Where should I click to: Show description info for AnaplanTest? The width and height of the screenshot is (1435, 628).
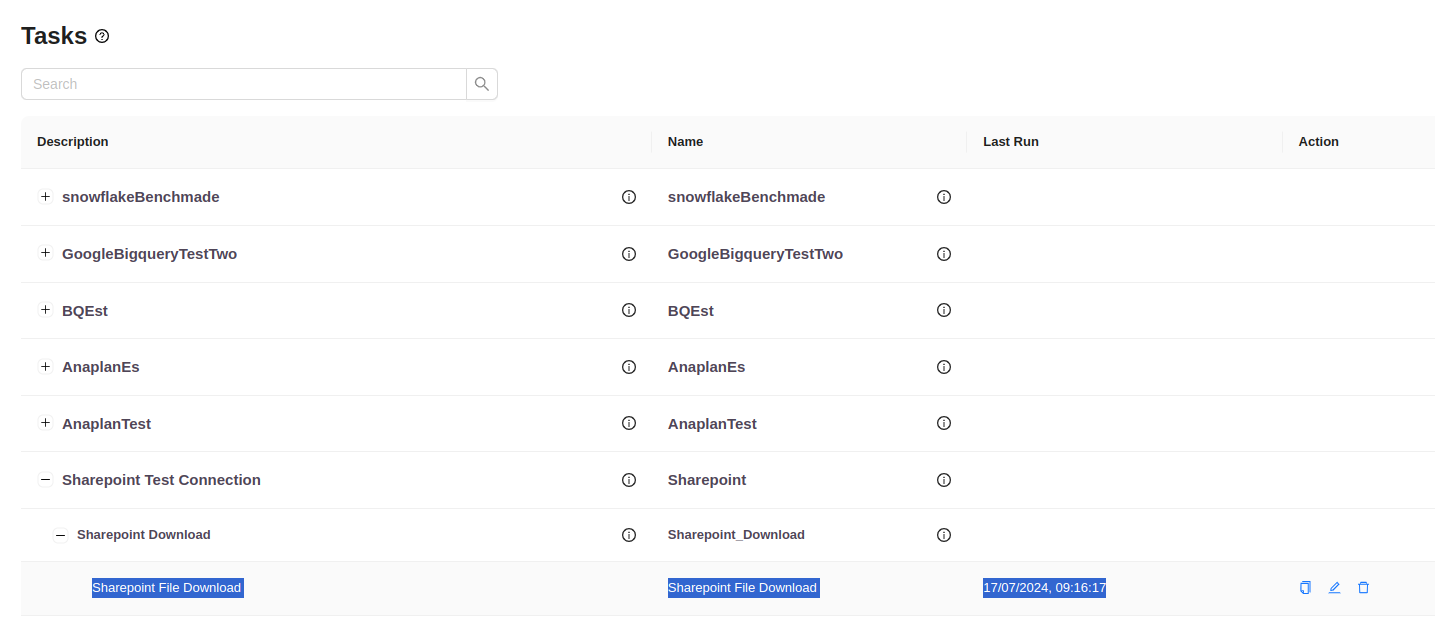coord(629,423)
